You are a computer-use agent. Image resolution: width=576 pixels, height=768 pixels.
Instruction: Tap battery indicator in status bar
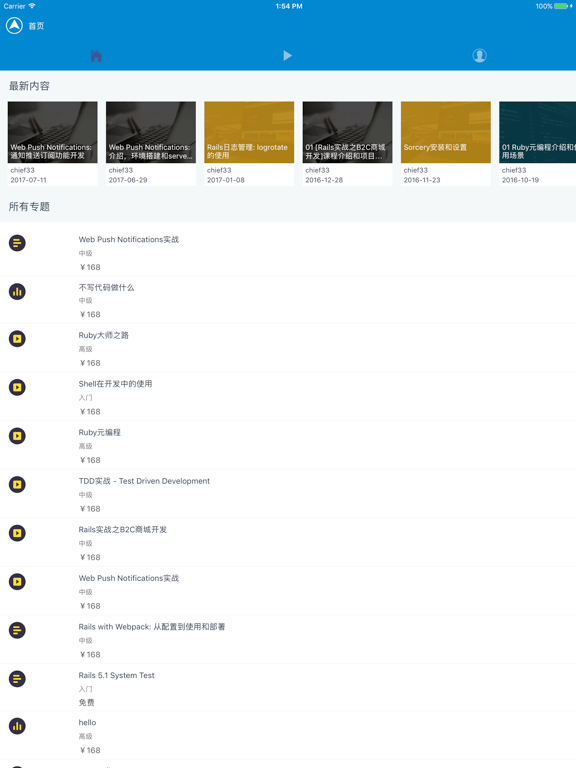click(563, 6)
